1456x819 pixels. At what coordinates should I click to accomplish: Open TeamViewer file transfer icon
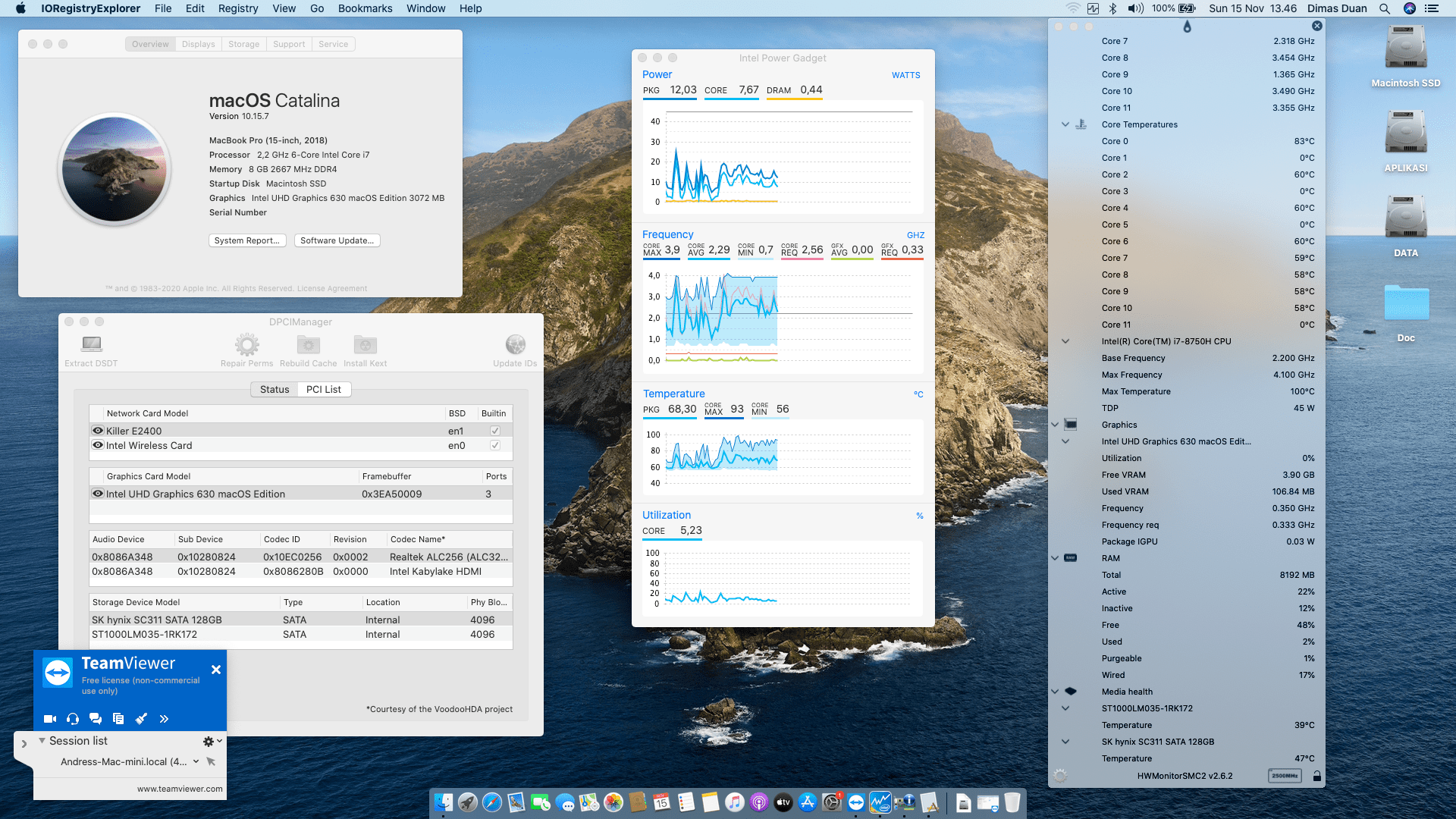118,718
